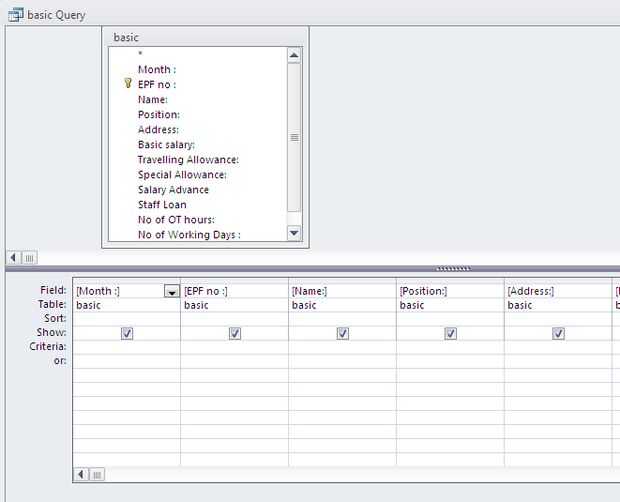
Task: Click the [EPF no :] field cell
Action: 234,291
